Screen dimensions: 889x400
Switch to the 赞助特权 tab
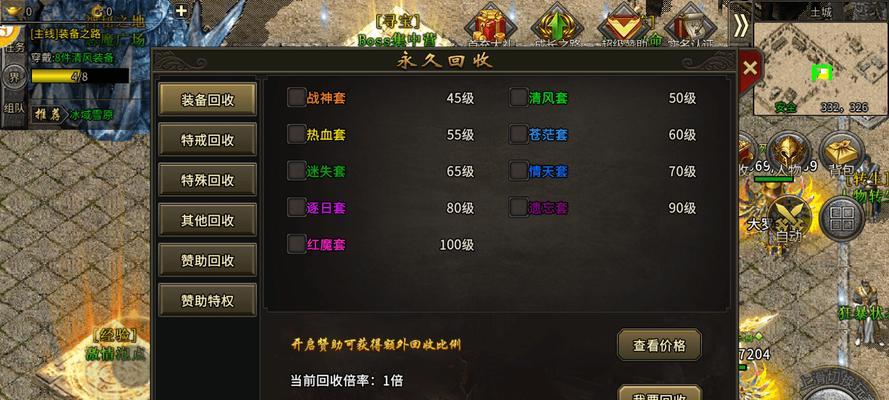click(208, 300)
